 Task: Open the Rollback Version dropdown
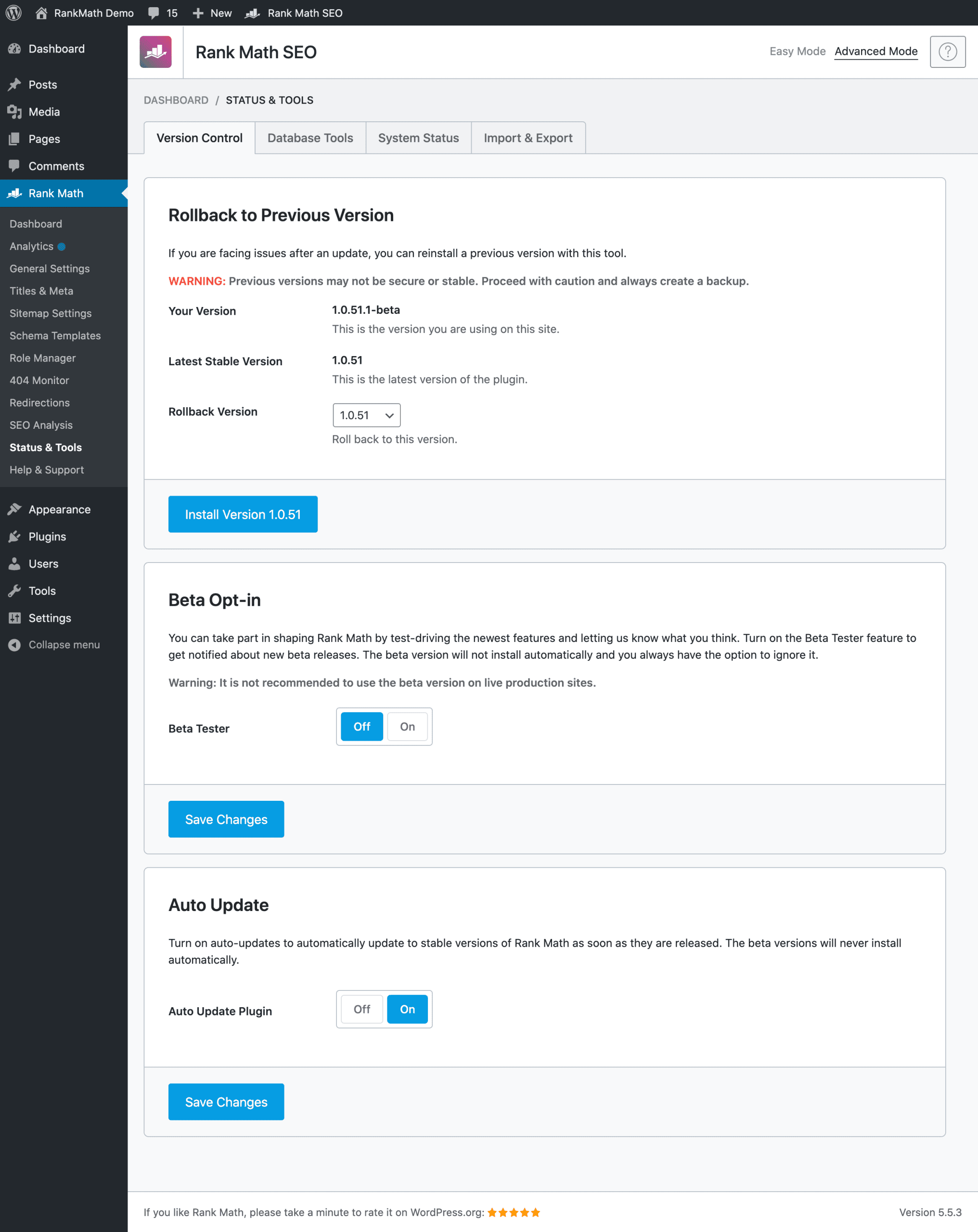click(x=366, y=415)
